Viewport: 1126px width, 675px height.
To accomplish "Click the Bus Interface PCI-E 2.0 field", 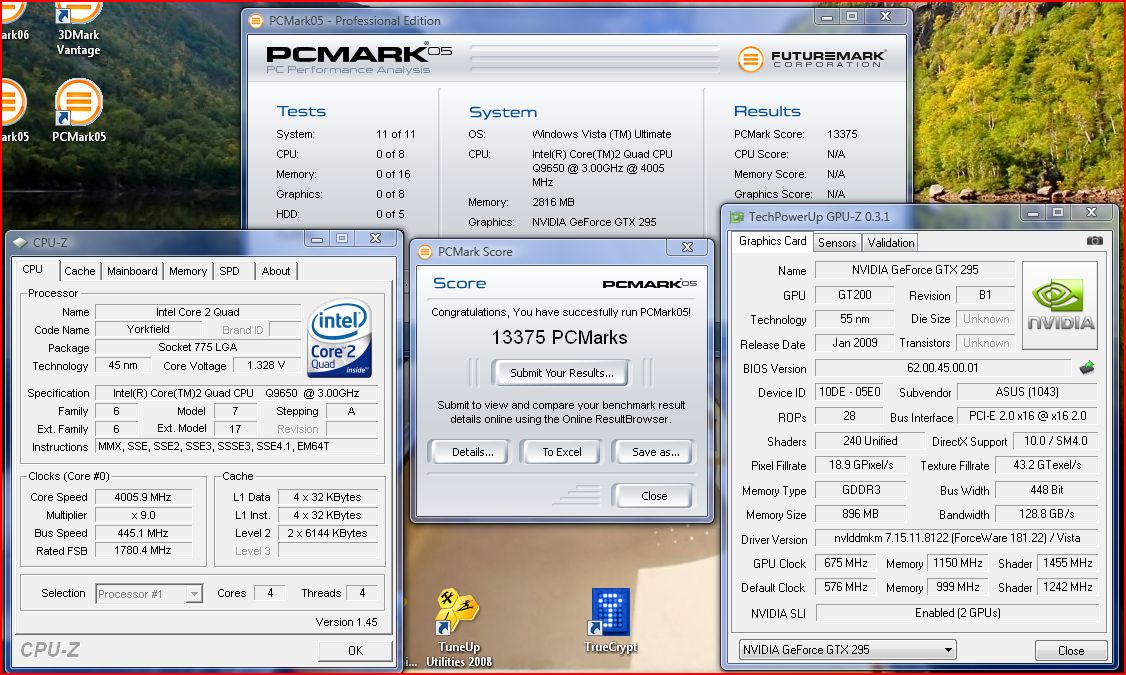I will click(1027, 416).
